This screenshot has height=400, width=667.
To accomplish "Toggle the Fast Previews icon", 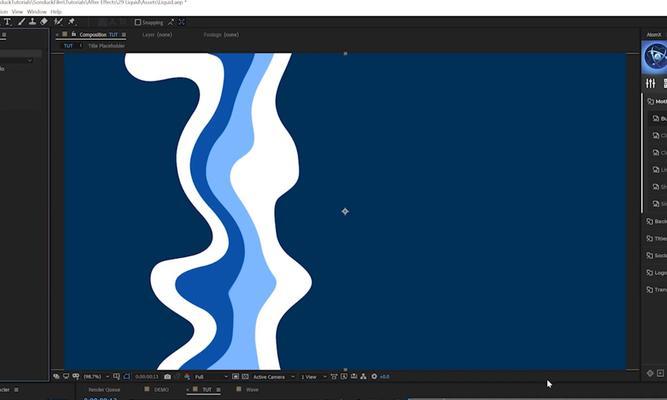I will point(235,377).
